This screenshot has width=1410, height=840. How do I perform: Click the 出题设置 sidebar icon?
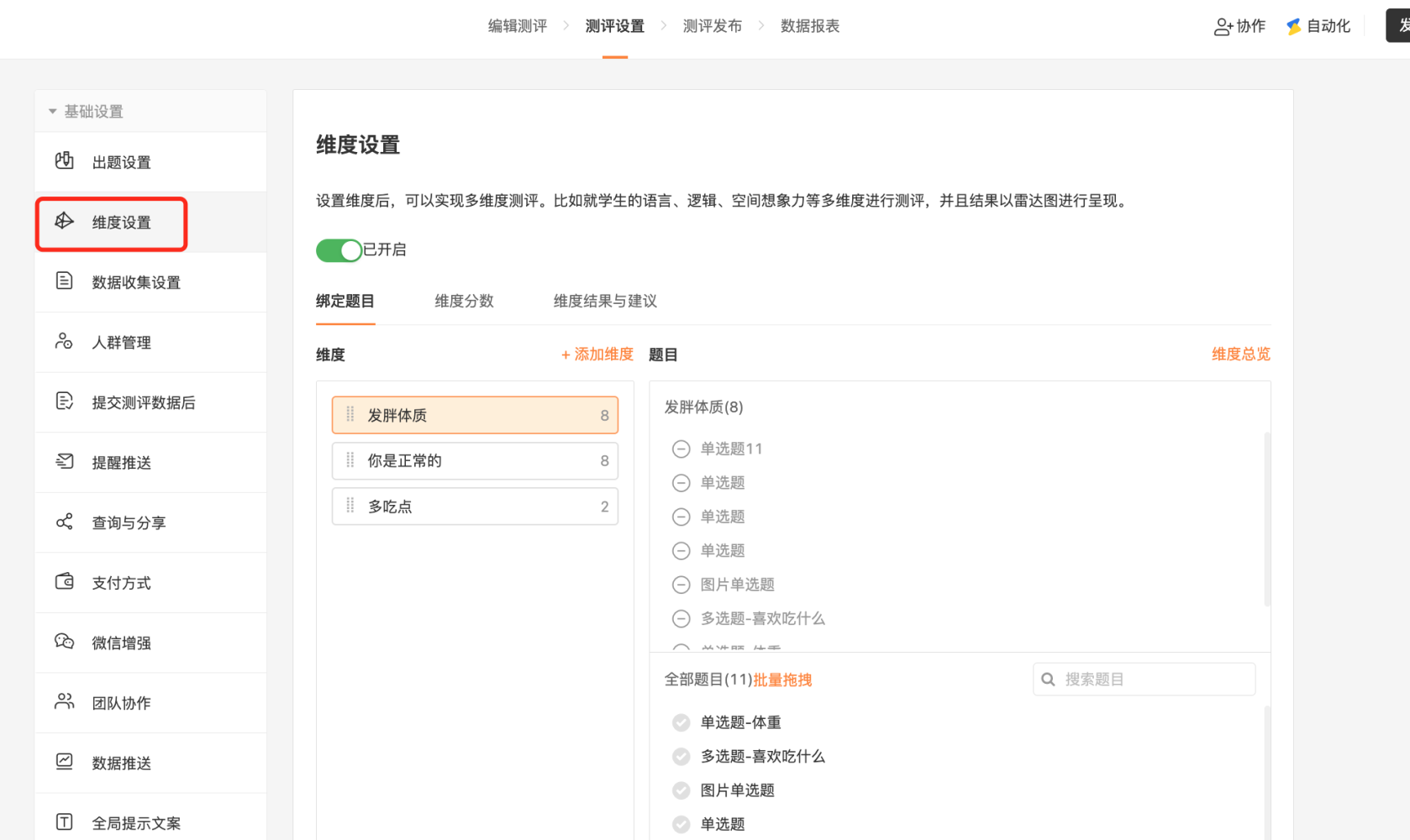tap(64, 161)
